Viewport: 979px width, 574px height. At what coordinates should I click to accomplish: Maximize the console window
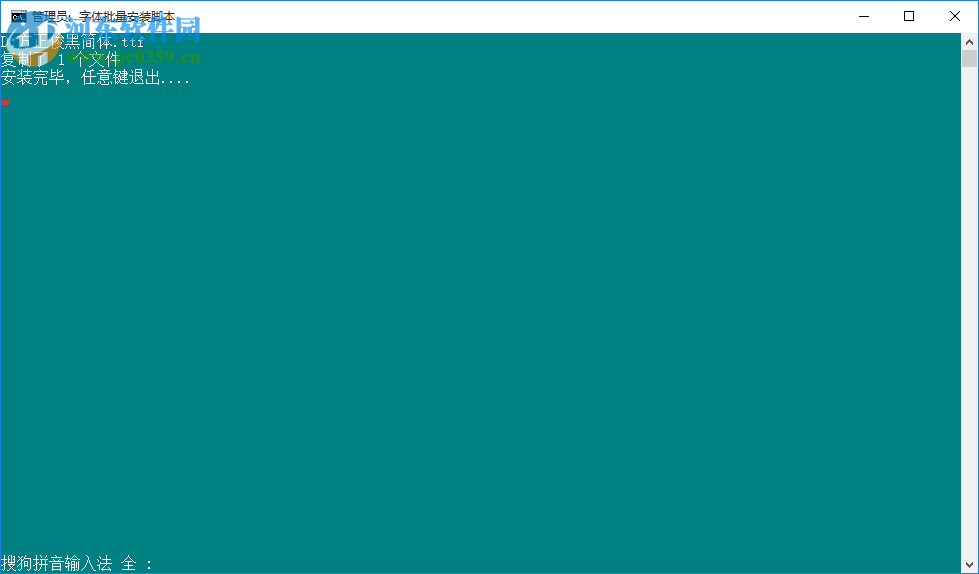click(x=909, y=16)
